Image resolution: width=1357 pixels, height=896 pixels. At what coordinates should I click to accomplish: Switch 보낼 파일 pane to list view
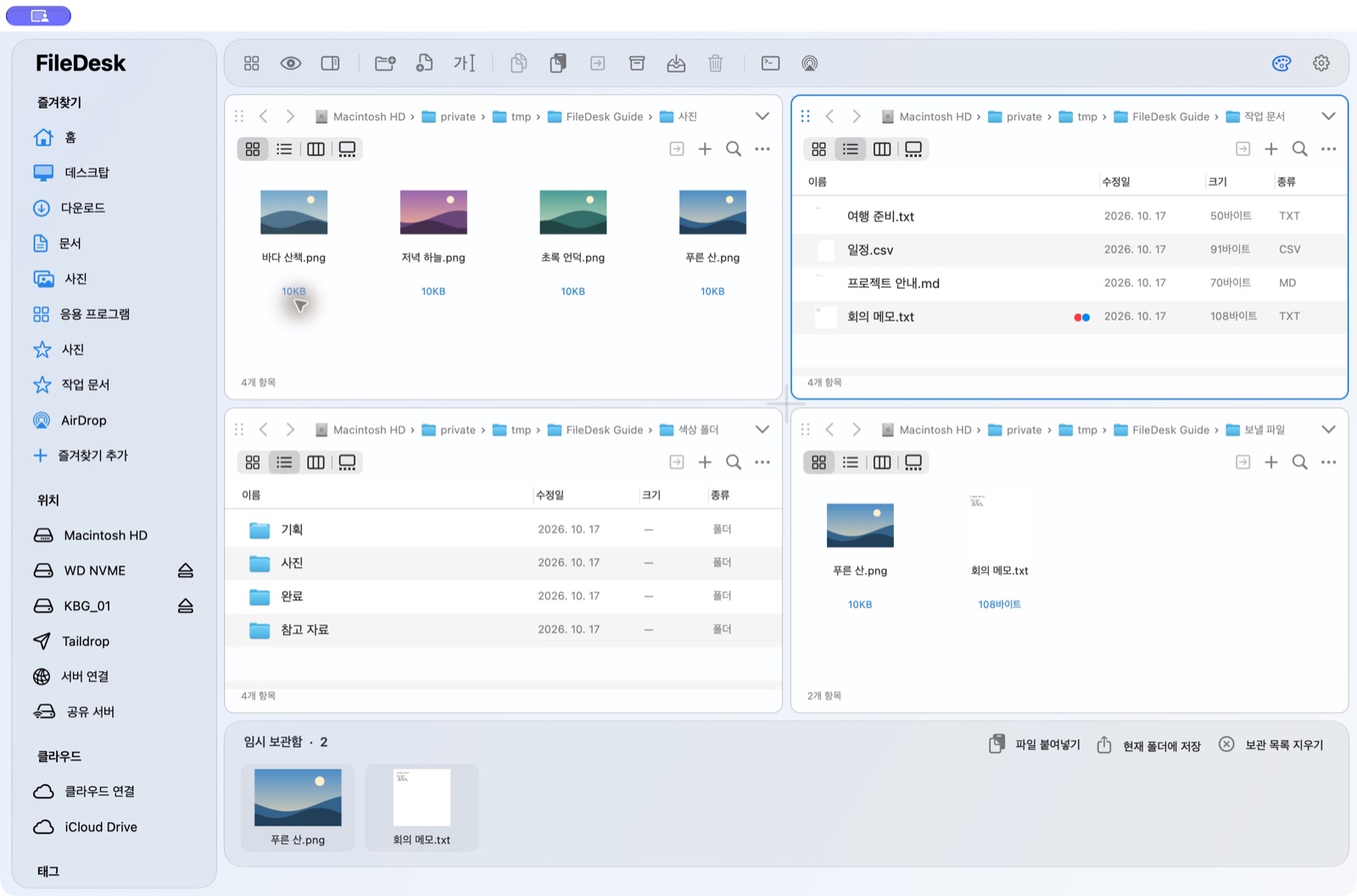pyautogui.click(x=850, y=462)
